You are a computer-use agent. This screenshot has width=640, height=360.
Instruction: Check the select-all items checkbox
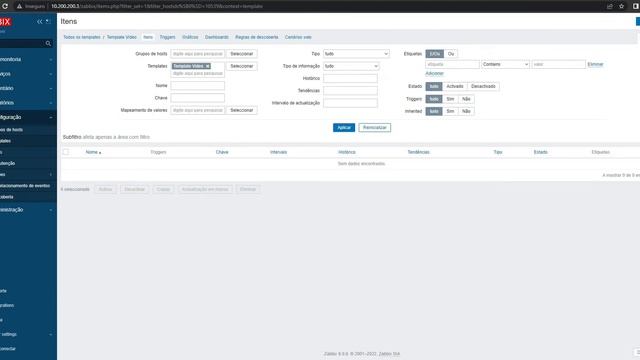[66, 152]
